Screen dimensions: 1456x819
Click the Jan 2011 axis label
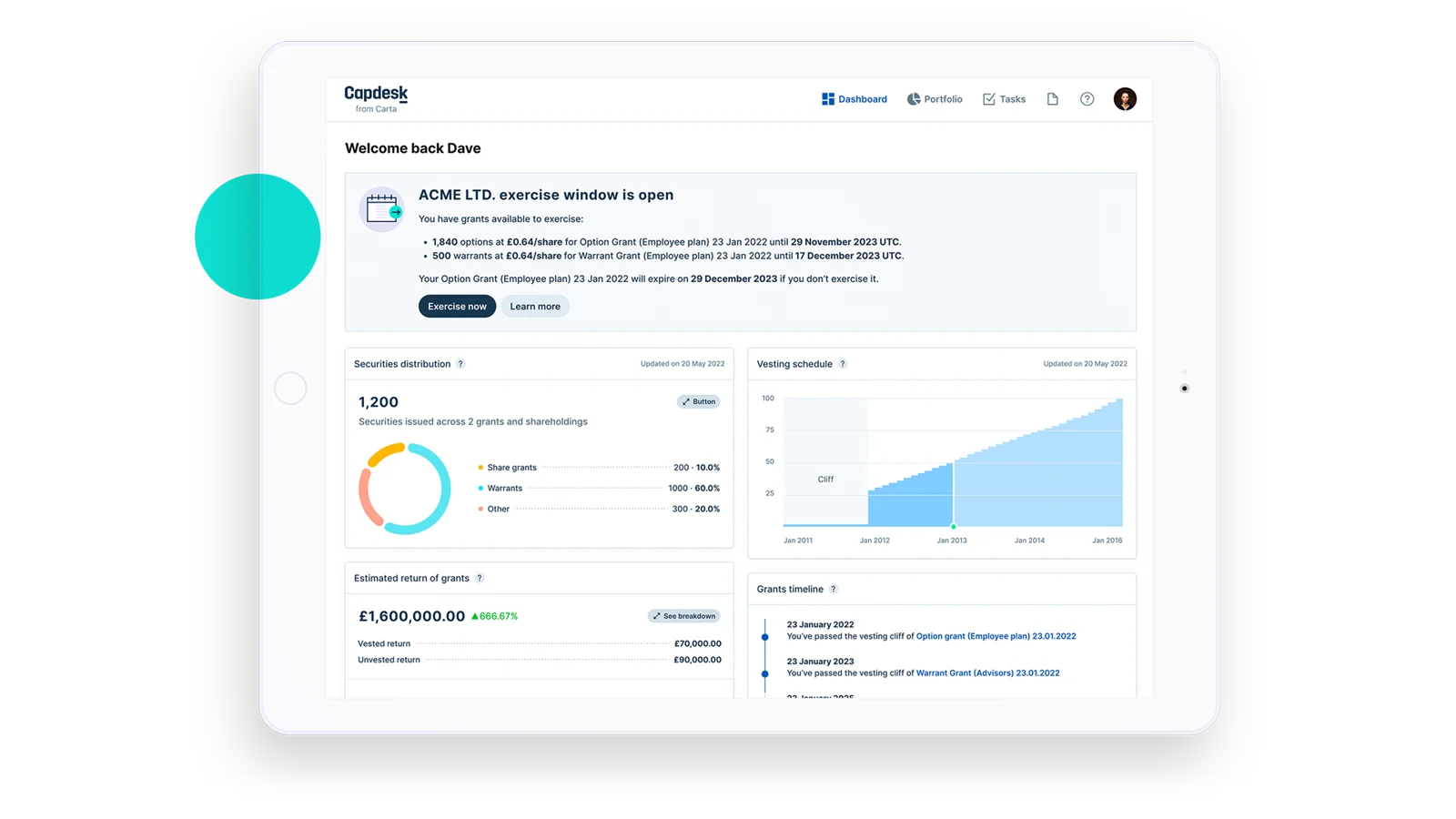coord(798,541)
